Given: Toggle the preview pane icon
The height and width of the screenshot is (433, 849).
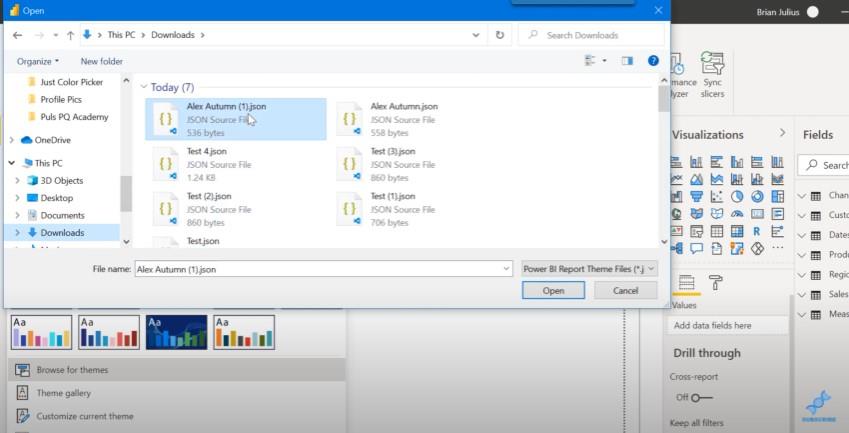Looking at the screenshot, I should tap(627, 61).
